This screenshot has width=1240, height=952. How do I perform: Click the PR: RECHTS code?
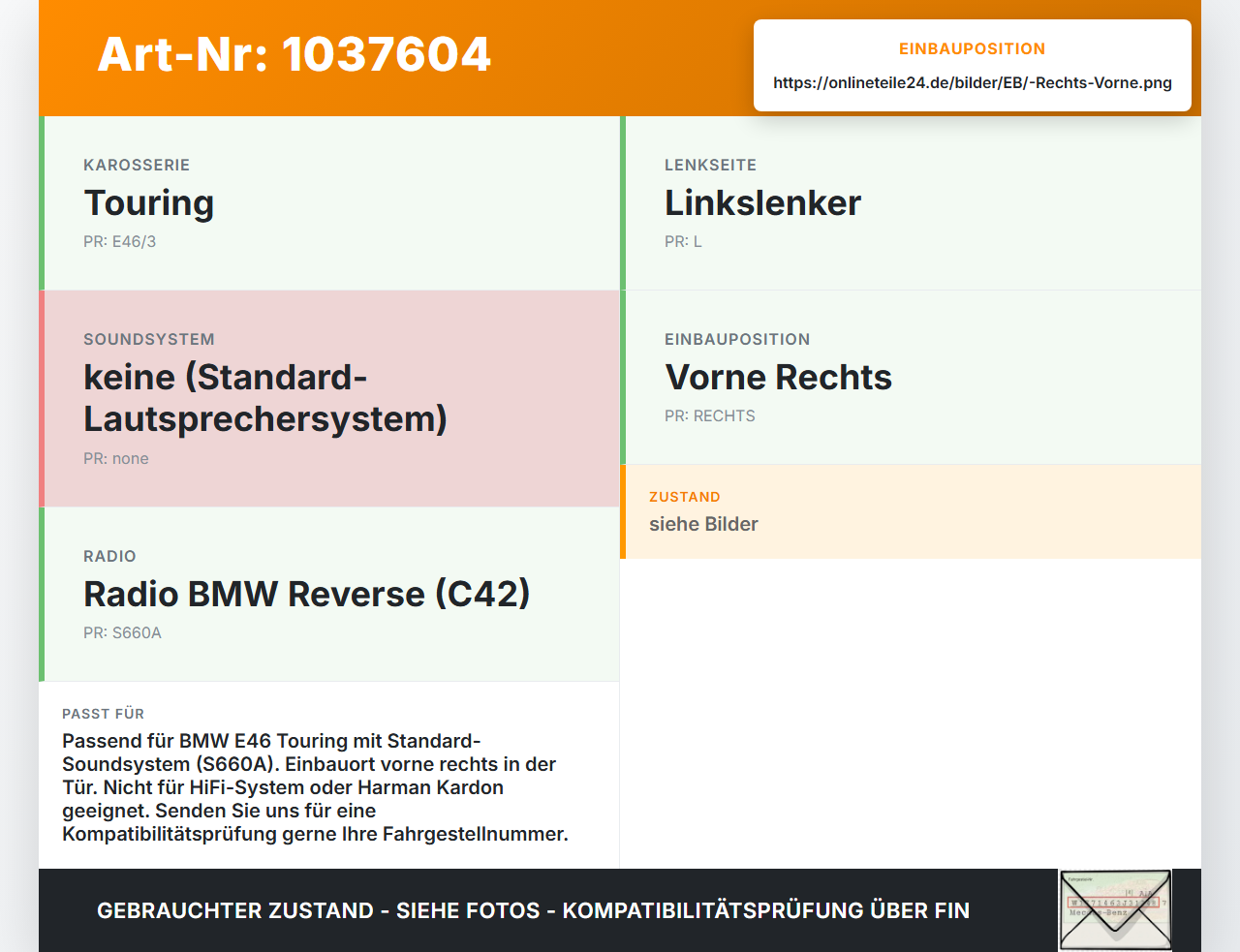[x=710, y=415]
